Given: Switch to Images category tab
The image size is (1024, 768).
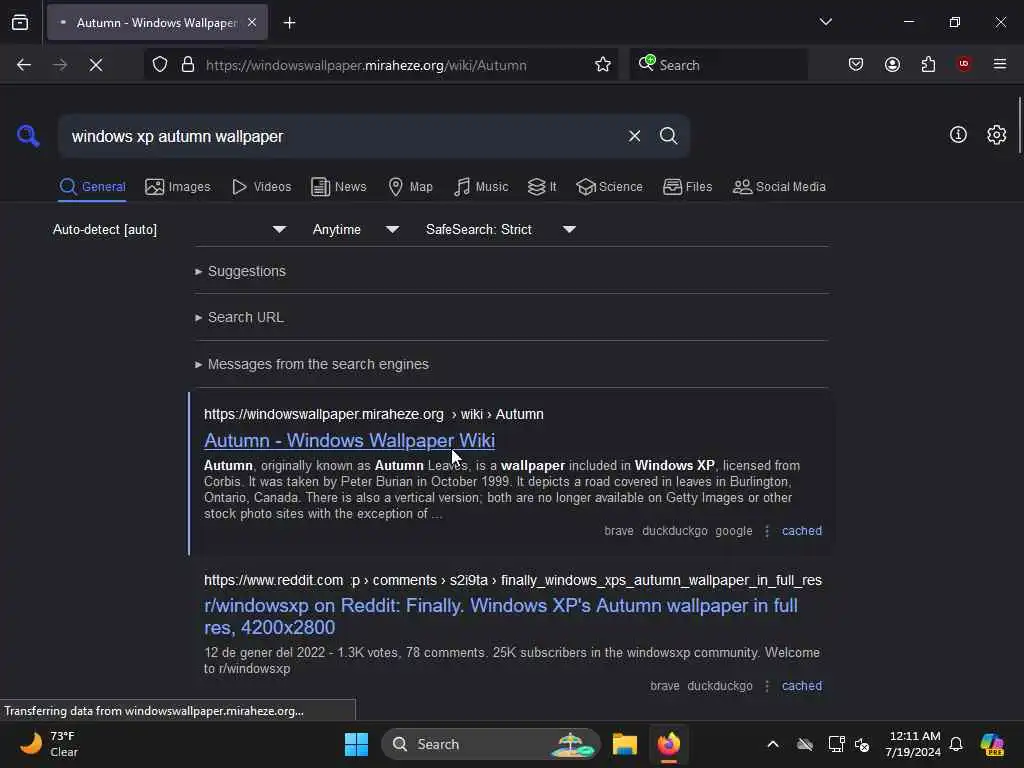Looking at the screenshot, I should pyautogui.click(x=178, y=187).
